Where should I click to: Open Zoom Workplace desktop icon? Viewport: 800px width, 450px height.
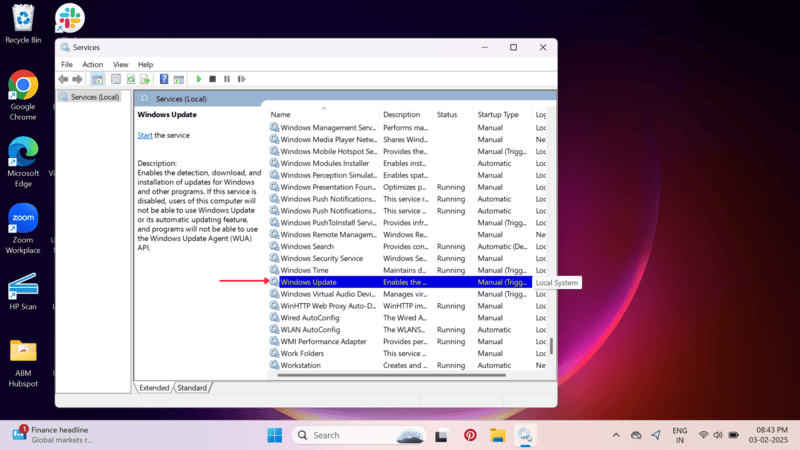coord(23,229)
